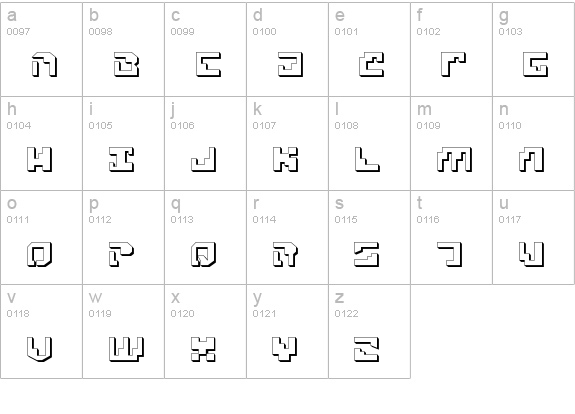This screenshot has height=414, width=575.
Task: Click the i glyph cell 0105
Action: tap(122, 160)
